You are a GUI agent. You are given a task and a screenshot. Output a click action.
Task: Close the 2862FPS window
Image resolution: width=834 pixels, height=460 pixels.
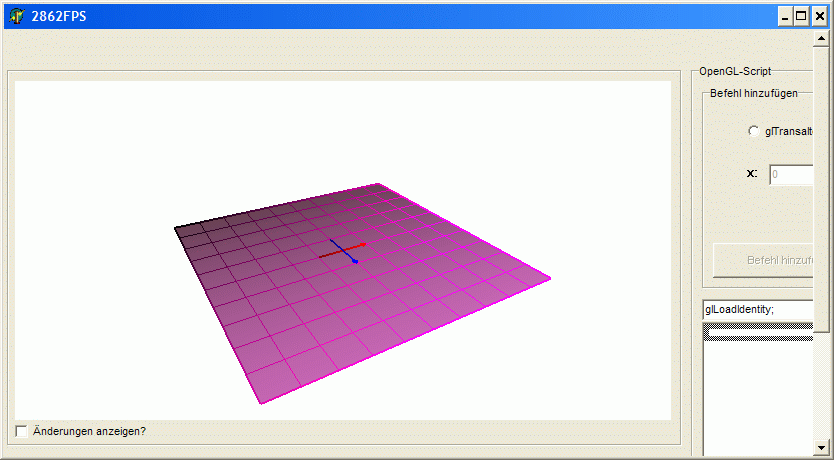click(819, 16)
